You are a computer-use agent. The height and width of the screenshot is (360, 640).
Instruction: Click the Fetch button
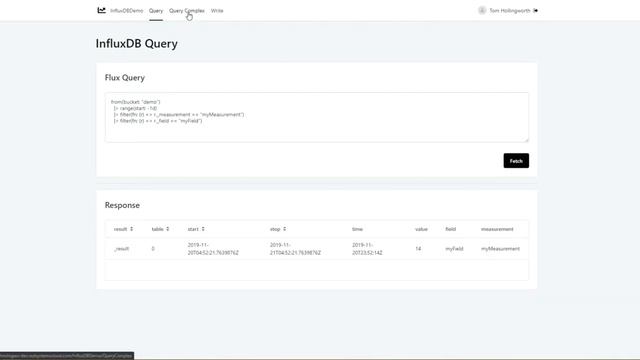click(x=516, y=161)
